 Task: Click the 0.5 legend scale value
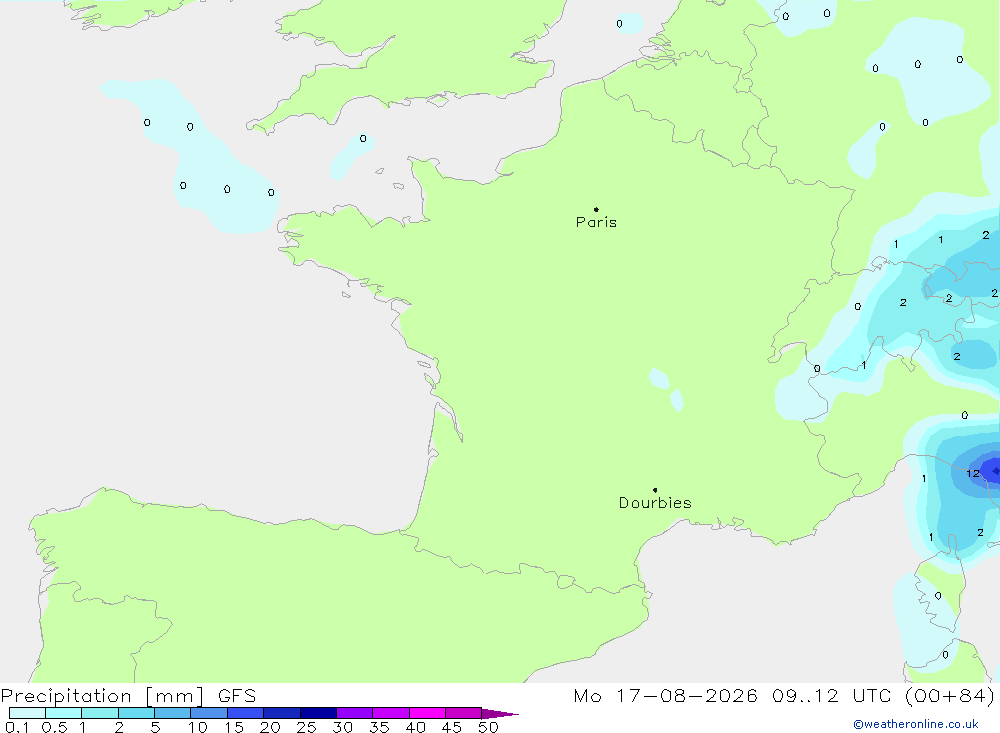pos(55,727)
